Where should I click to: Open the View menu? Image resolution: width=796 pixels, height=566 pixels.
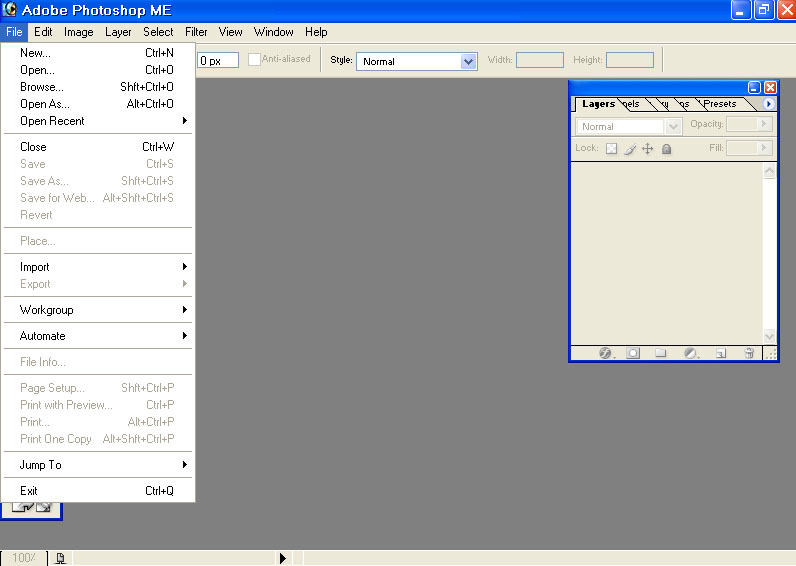click(230, 32)
